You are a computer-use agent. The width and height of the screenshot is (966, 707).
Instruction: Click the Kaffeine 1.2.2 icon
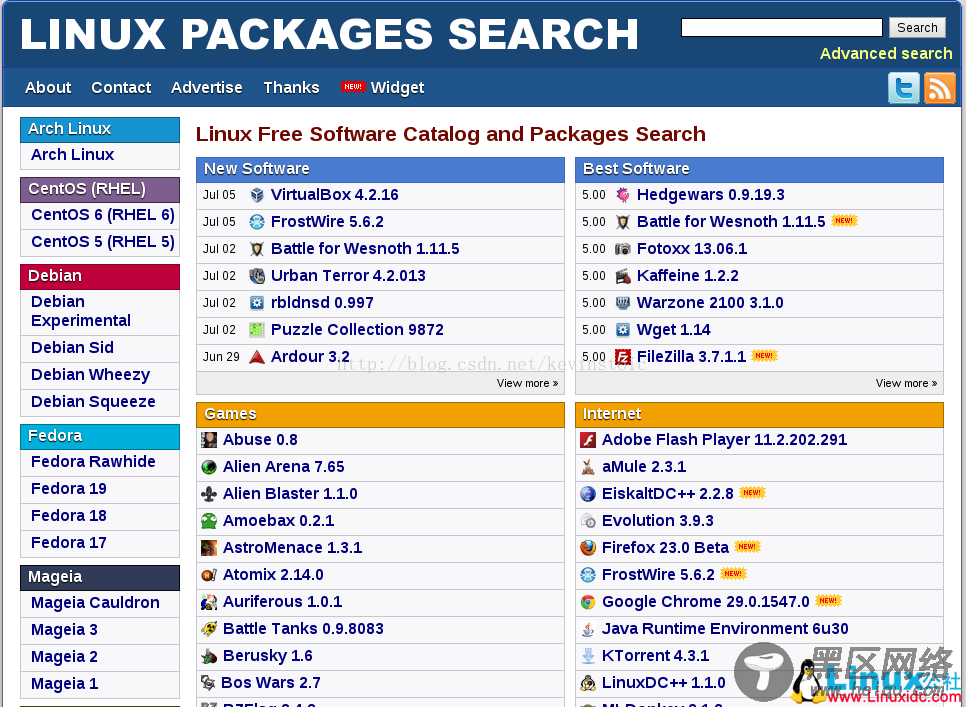[x=623, y=276]
